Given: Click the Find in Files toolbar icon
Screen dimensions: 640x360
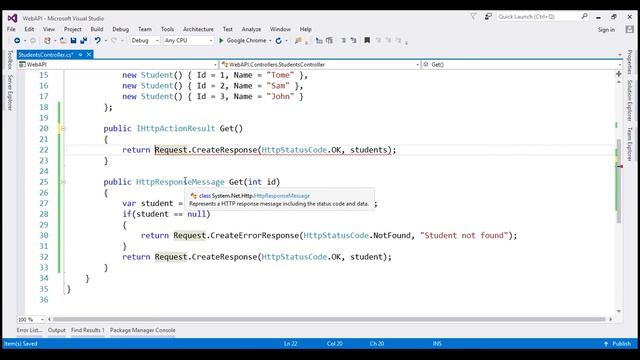Looking at the screenshot, I should (298, 40).
